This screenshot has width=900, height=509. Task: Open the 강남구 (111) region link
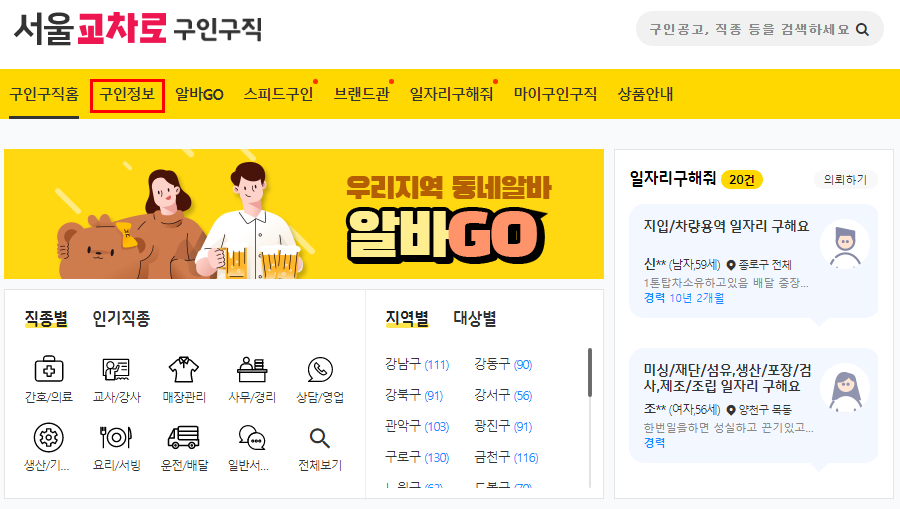417,364
